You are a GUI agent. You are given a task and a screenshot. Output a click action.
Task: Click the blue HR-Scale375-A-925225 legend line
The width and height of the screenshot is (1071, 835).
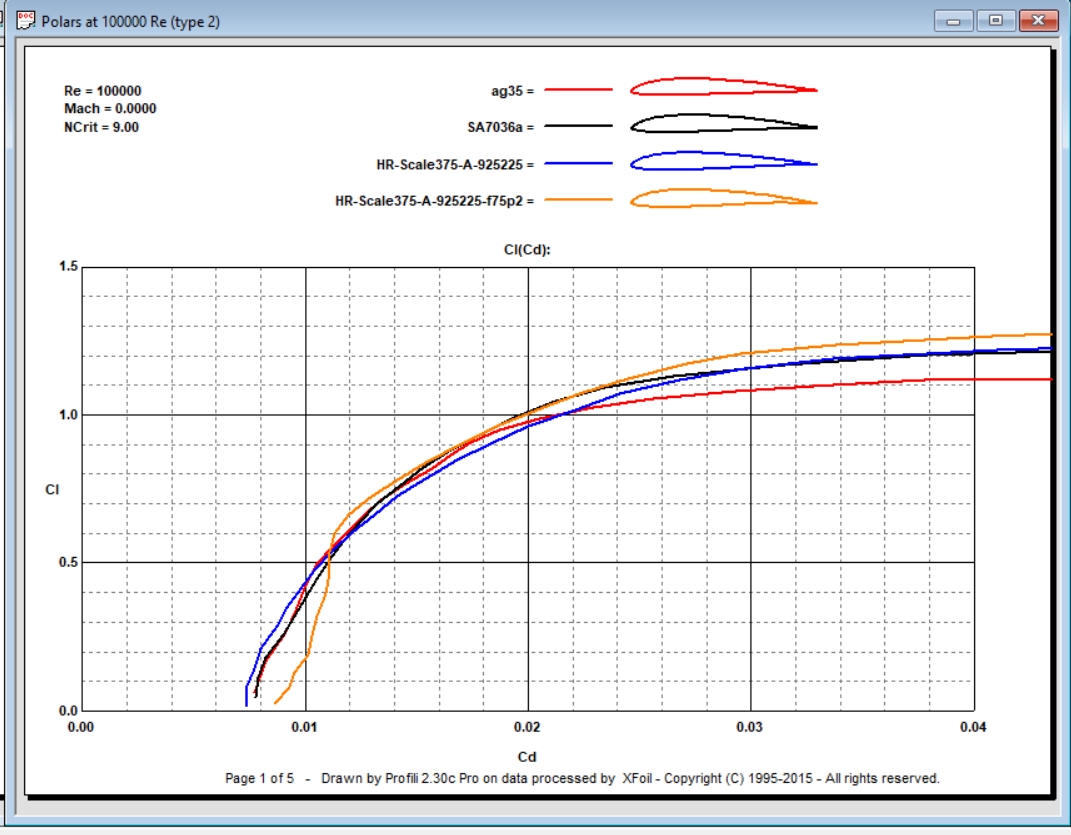pos(578,164)
